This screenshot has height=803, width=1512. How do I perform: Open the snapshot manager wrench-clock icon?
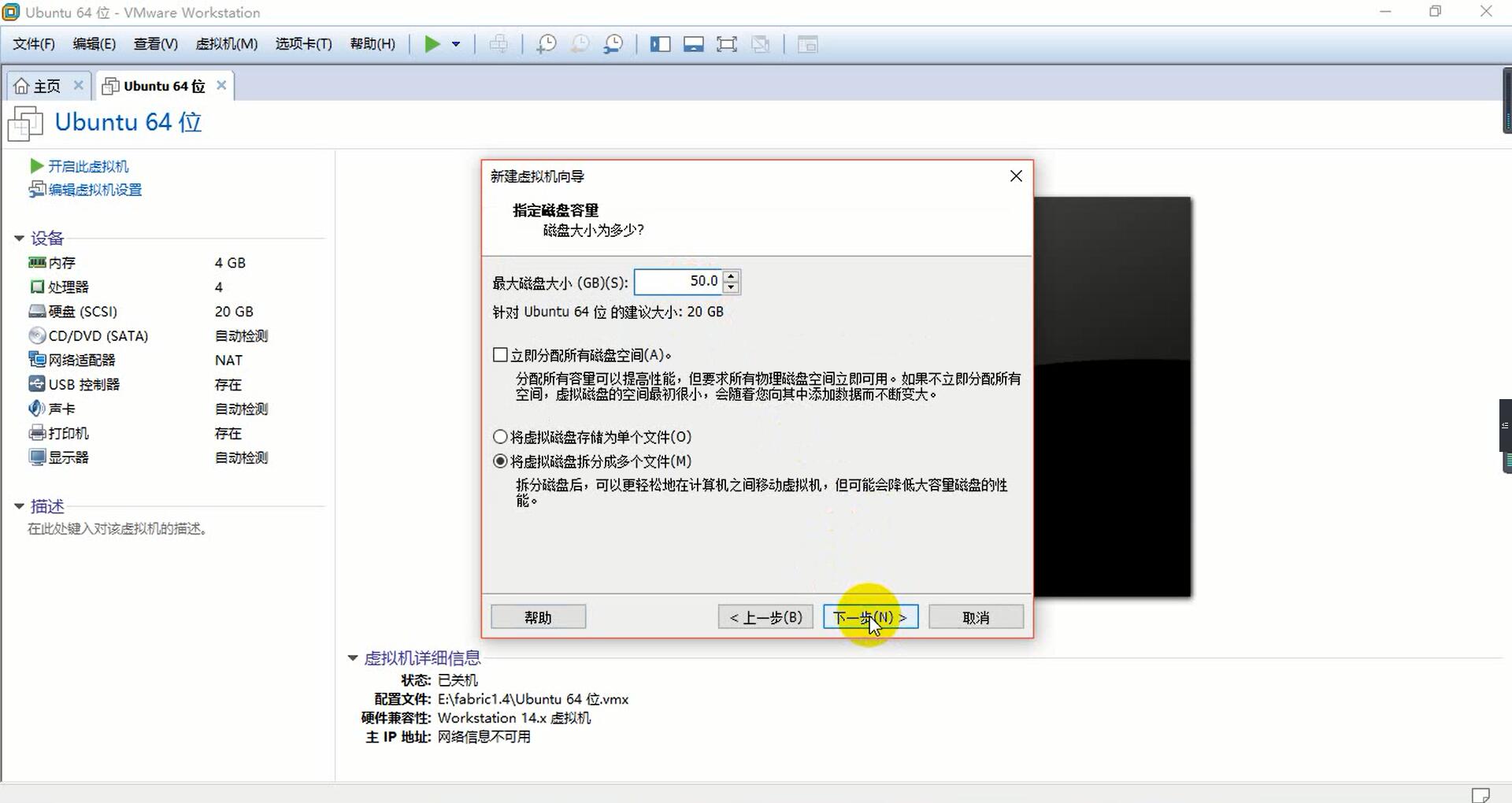point(613,44)
